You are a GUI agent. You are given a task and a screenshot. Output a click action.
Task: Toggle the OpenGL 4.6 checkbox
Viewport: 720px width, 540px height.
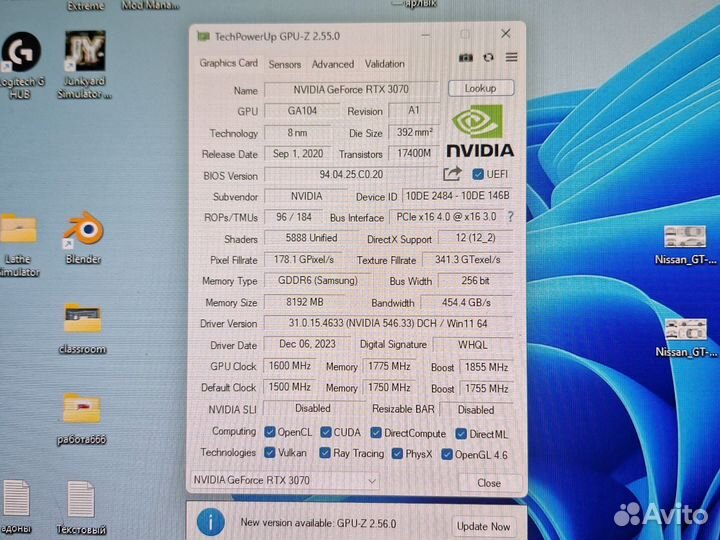click(x=446, y=454)
